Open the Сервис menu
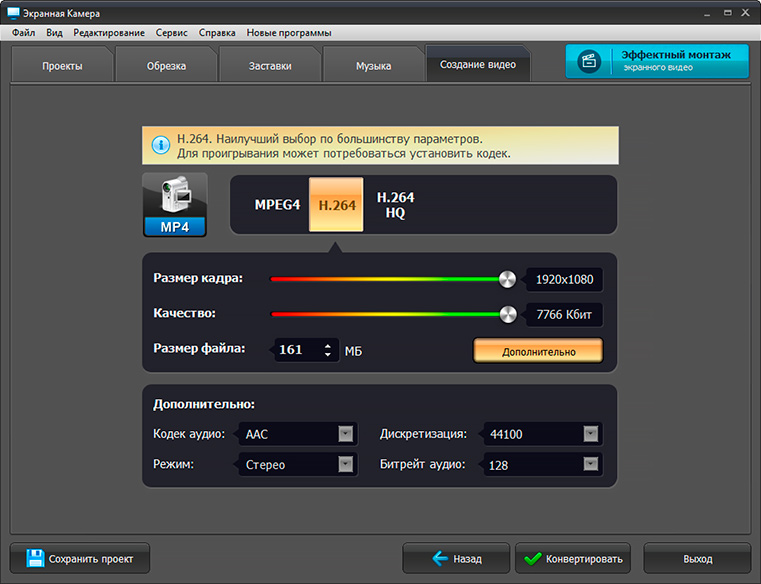761x584 pixels. (171, 33)
